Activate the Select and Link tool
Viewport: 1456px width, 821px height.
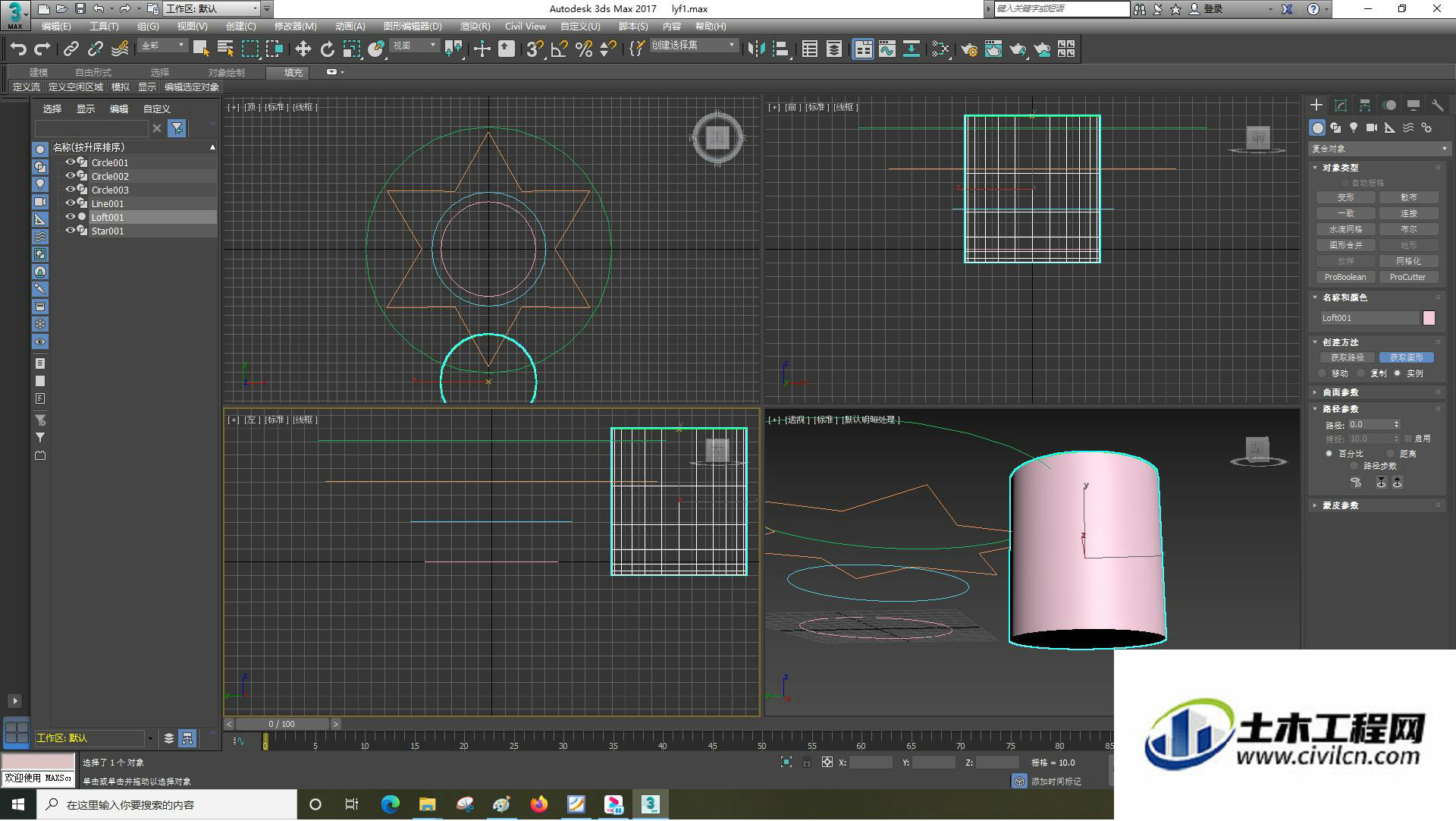71,49
